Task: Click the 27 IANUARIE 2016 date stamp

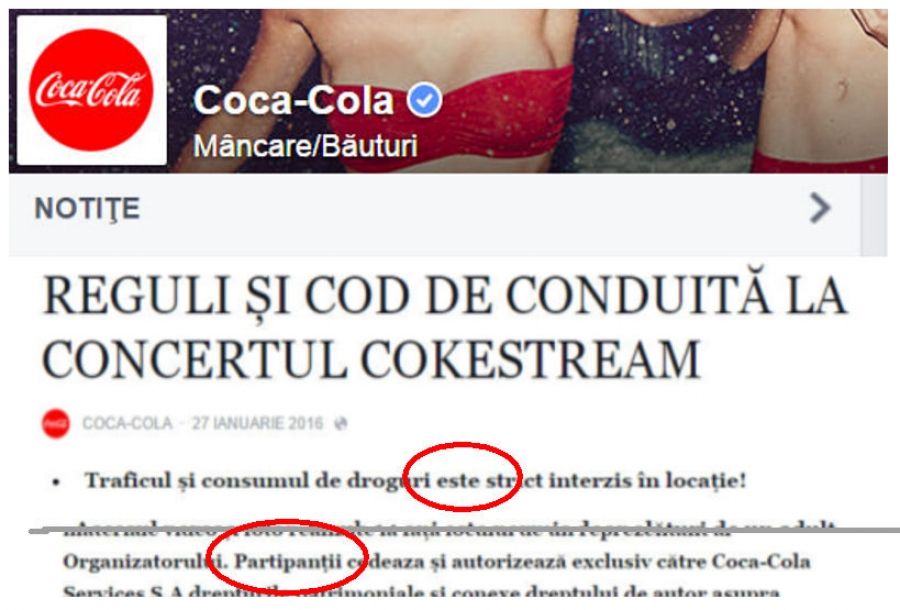Action: click(257, 423)
